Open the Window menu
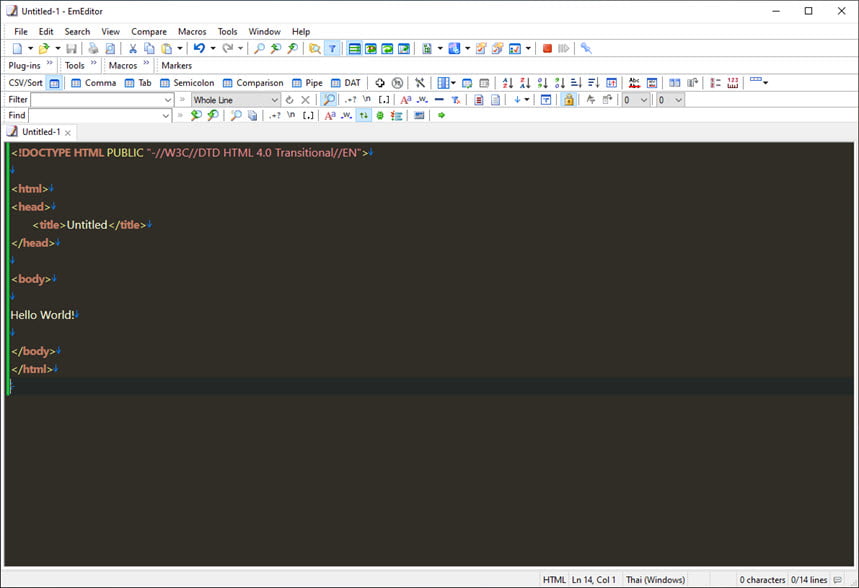 tap(265, 31)
